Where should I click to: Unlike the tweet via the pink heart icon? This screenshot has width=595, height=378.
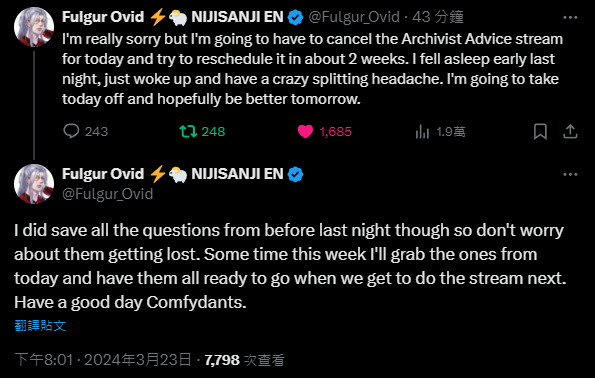pos(305,131)
